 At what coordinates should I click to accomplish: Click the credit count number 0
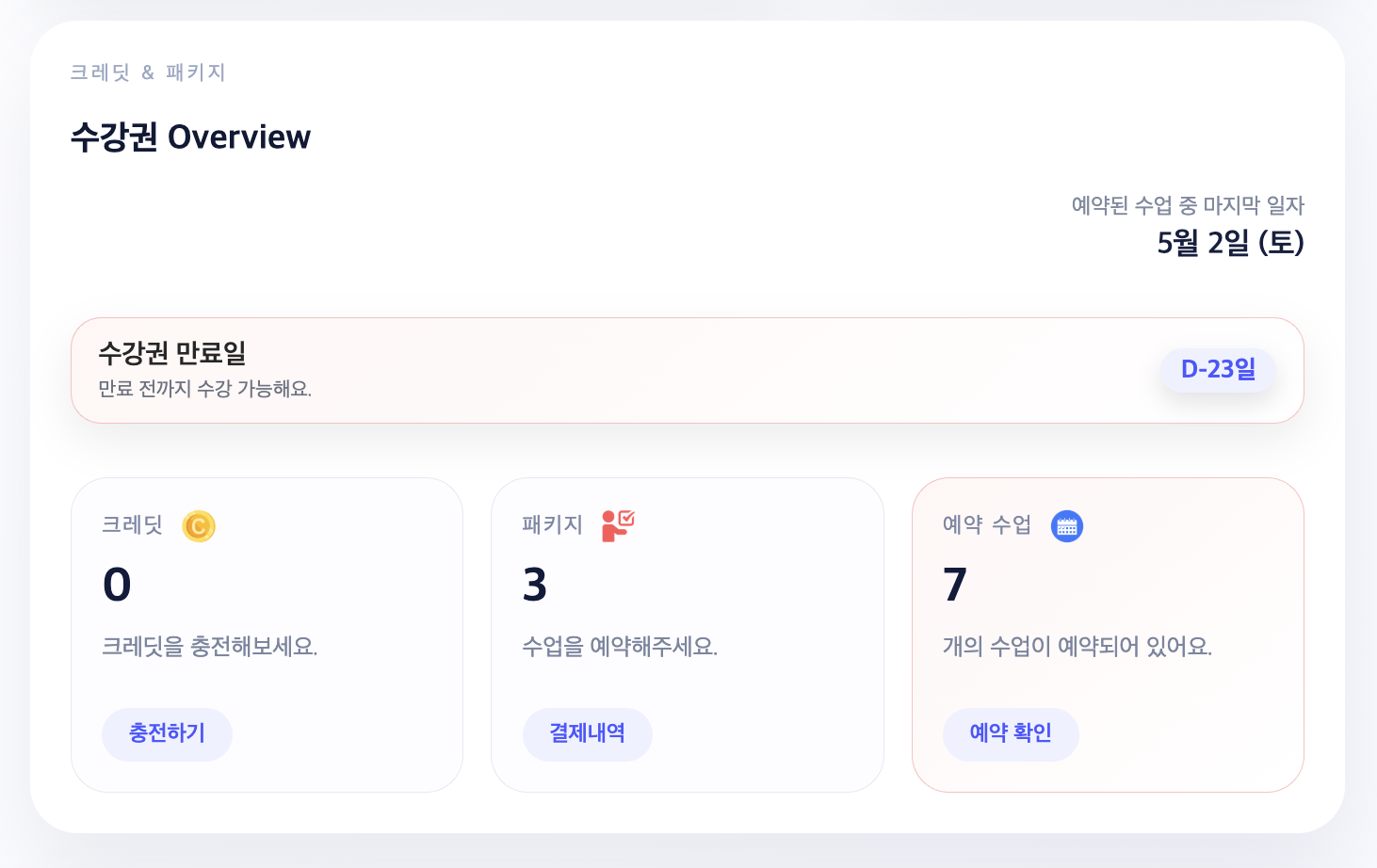coord(117,585)
